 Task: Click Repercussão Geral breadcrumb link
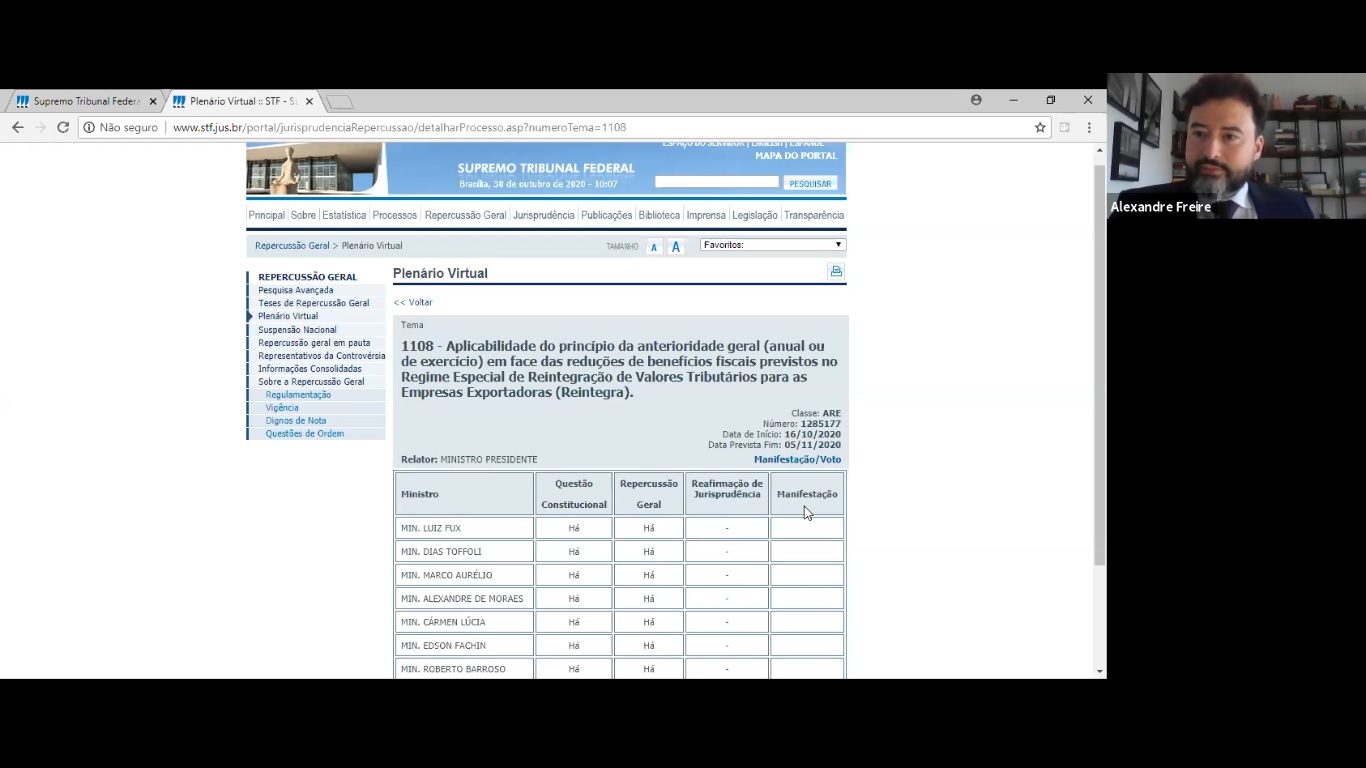[x=292, y=246]
